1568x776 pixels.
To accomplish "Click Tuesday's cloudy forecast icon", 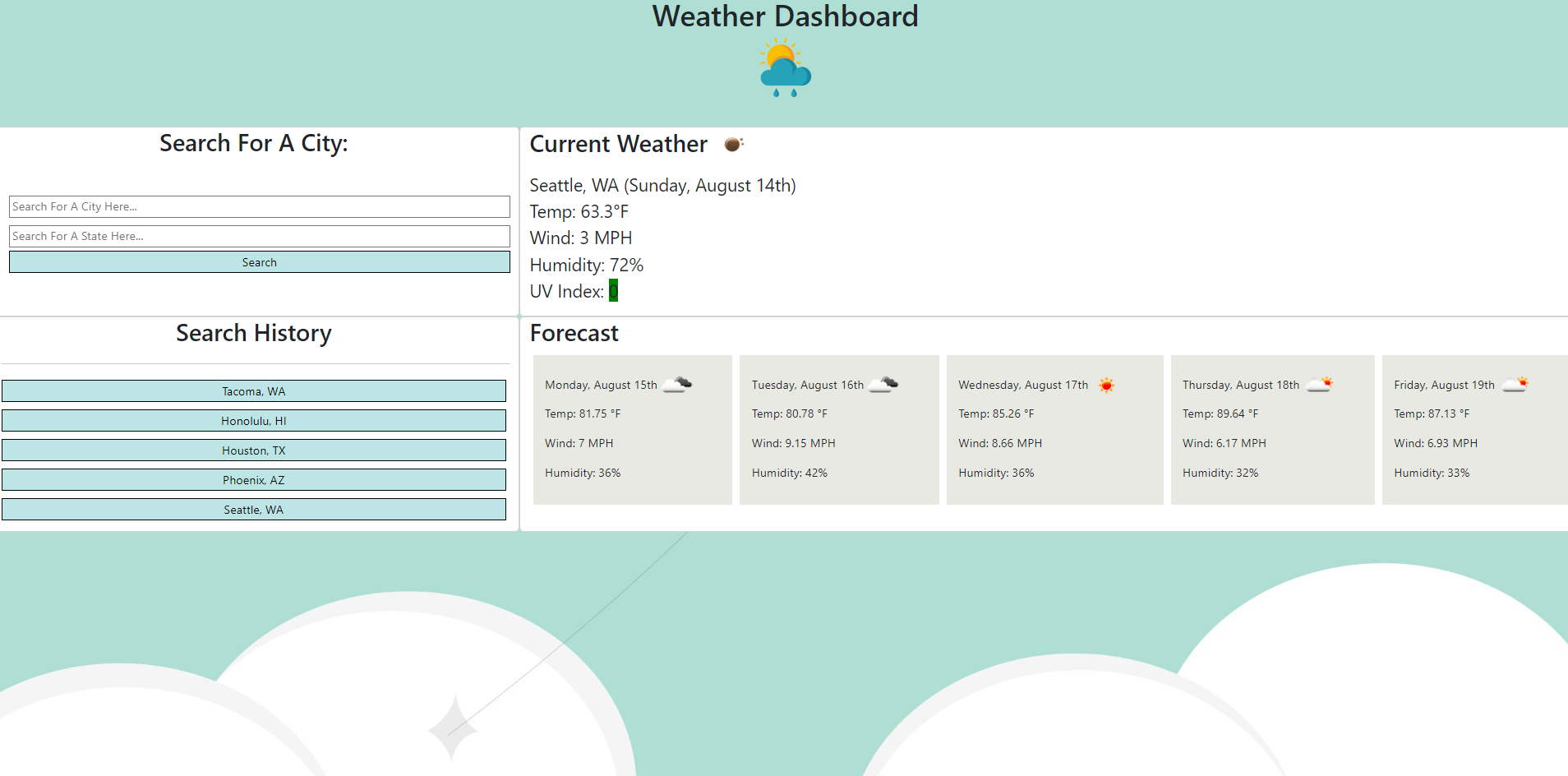I will point(883,384).
